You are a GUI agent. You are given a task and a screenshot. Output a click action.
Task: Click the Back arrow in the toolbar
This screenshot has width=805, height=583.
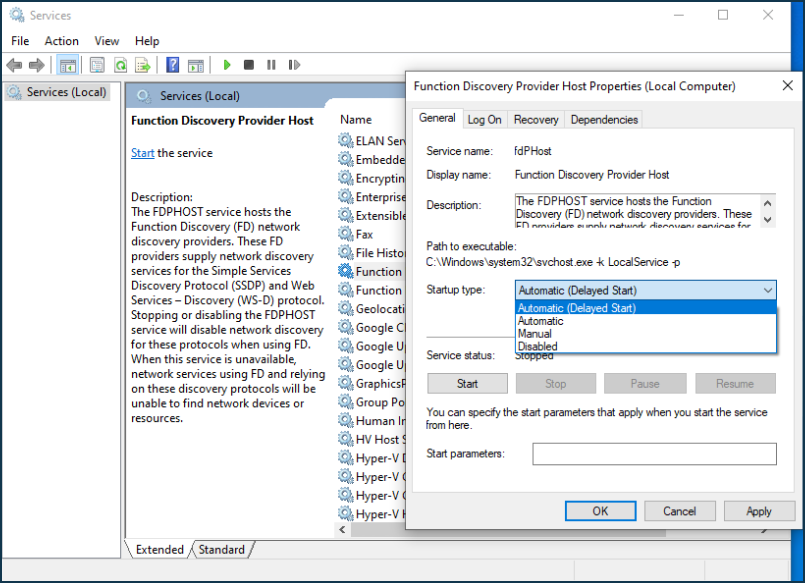[x=14, y=65]
